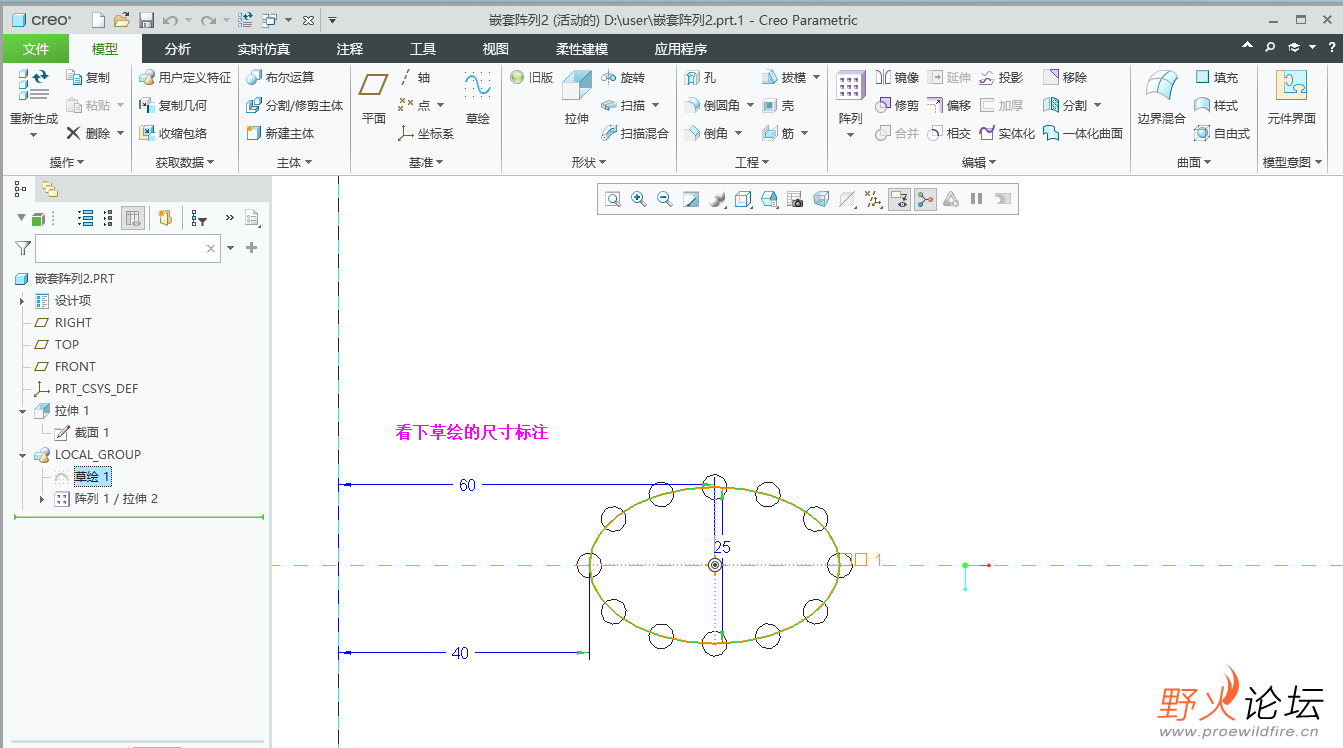Open User-Defined Feature (用户定义特征)
The image size is (1343, 748).
[x=185, y=77]
